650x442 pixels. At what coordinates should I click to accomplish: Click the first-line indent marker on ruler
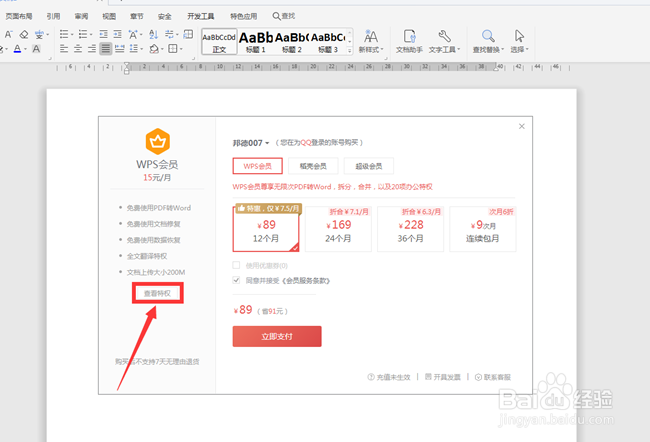click(x=127, y=65)
